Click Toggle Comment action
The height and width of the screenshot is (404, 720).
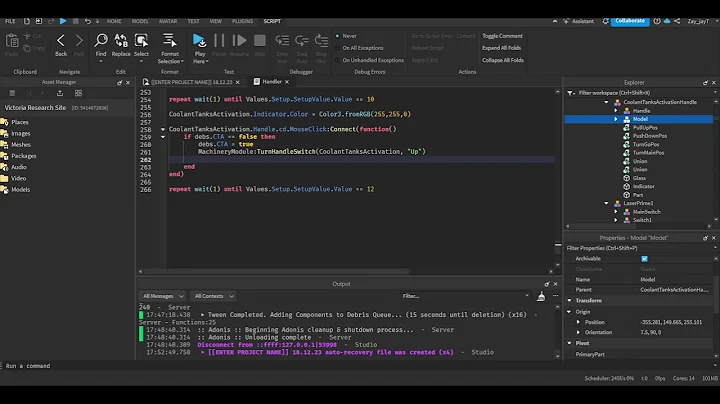[502, 36]
